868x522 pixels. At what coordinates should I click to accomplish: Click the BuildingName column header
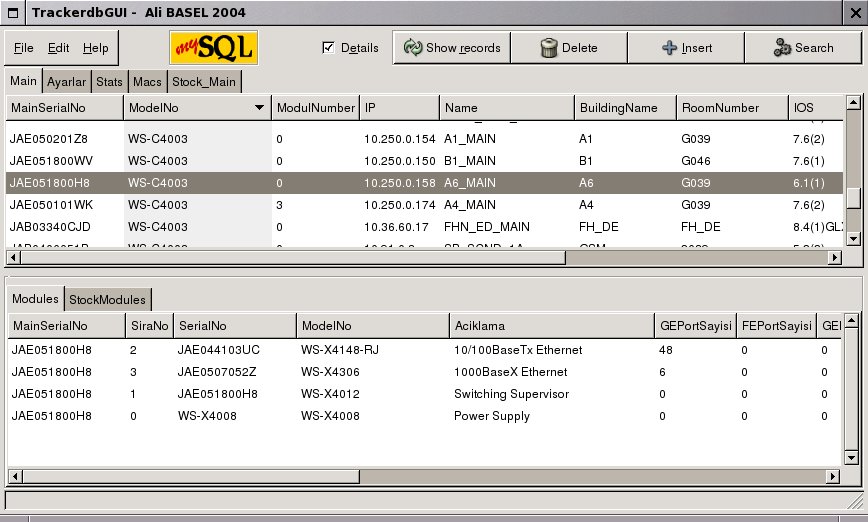coord(626,108)
